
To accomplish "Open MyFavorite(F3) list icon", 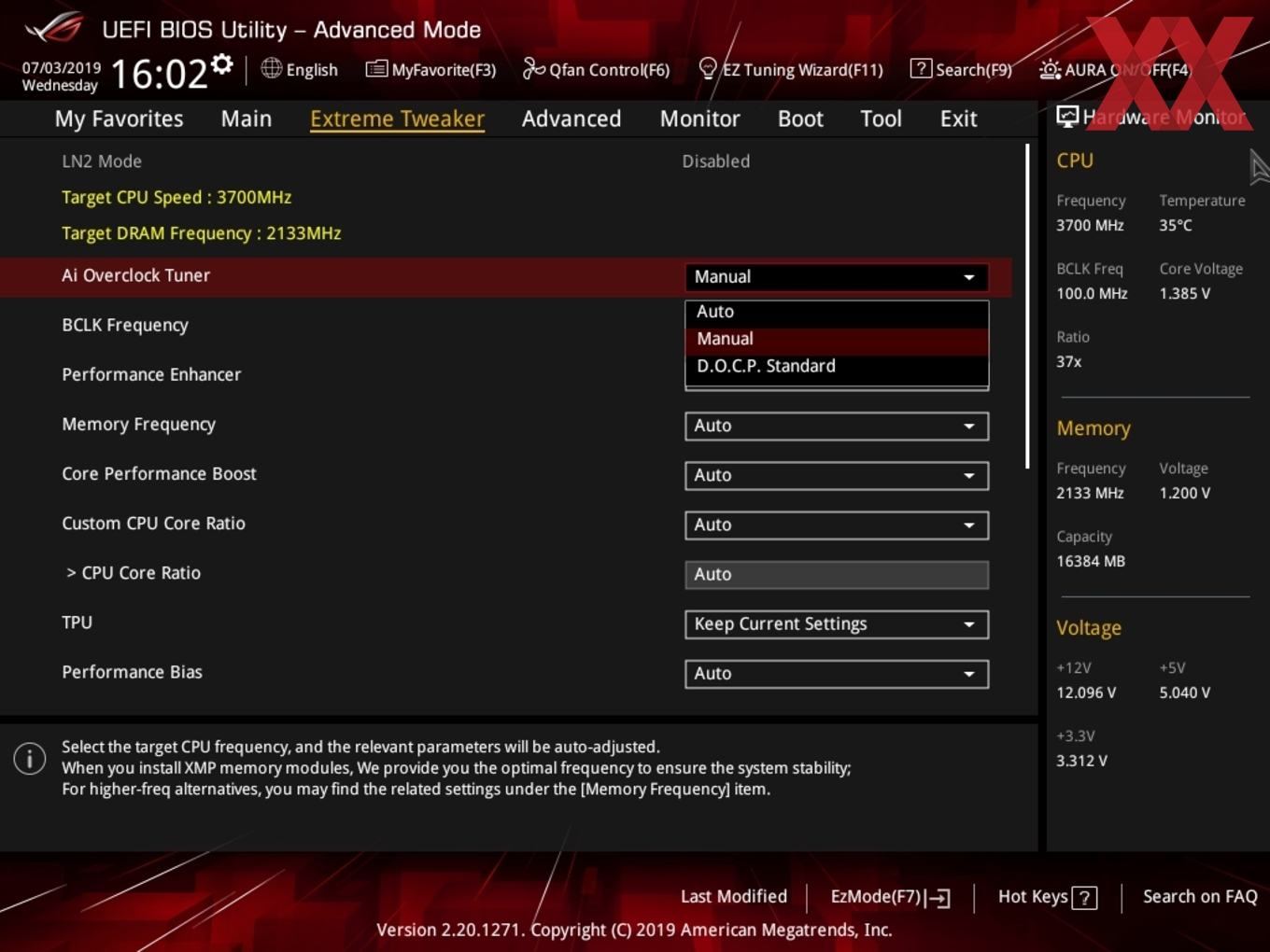I will [x=376, y=68].
